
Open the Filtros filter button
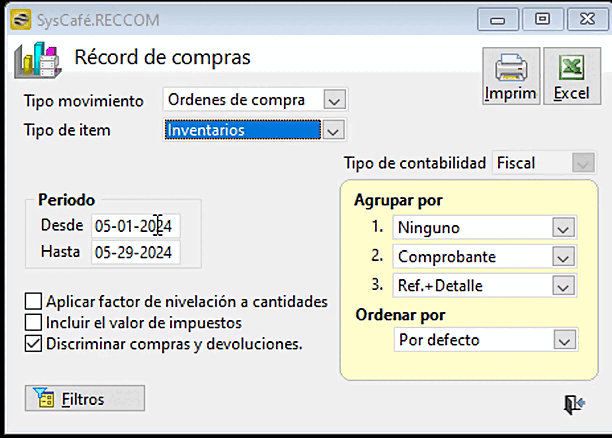pyautogui.click(x=85, y=398)
